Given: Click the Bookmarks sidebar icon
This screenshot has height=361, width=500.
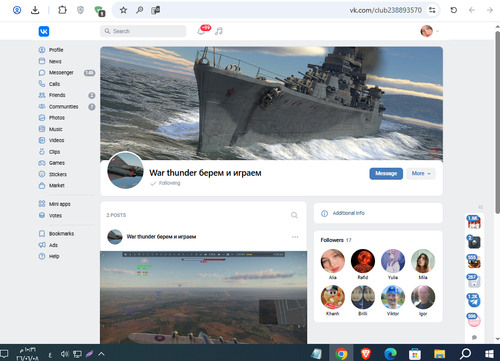Looking at the screenshot, I should [42, 234].
